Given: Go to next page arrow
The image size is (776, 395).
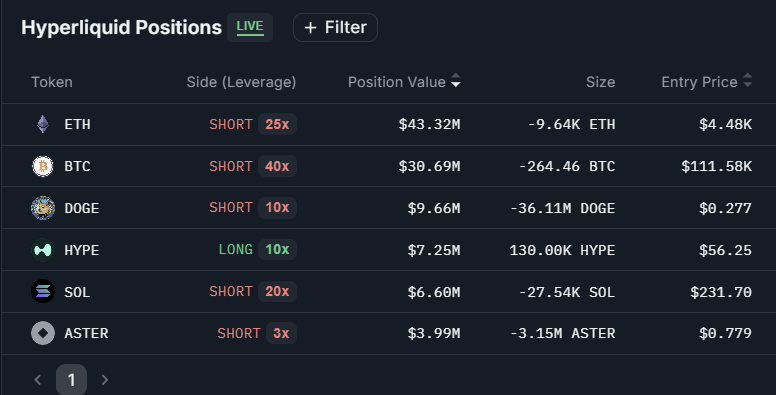Looking at the screenshot, I should (x=105, y=380).
